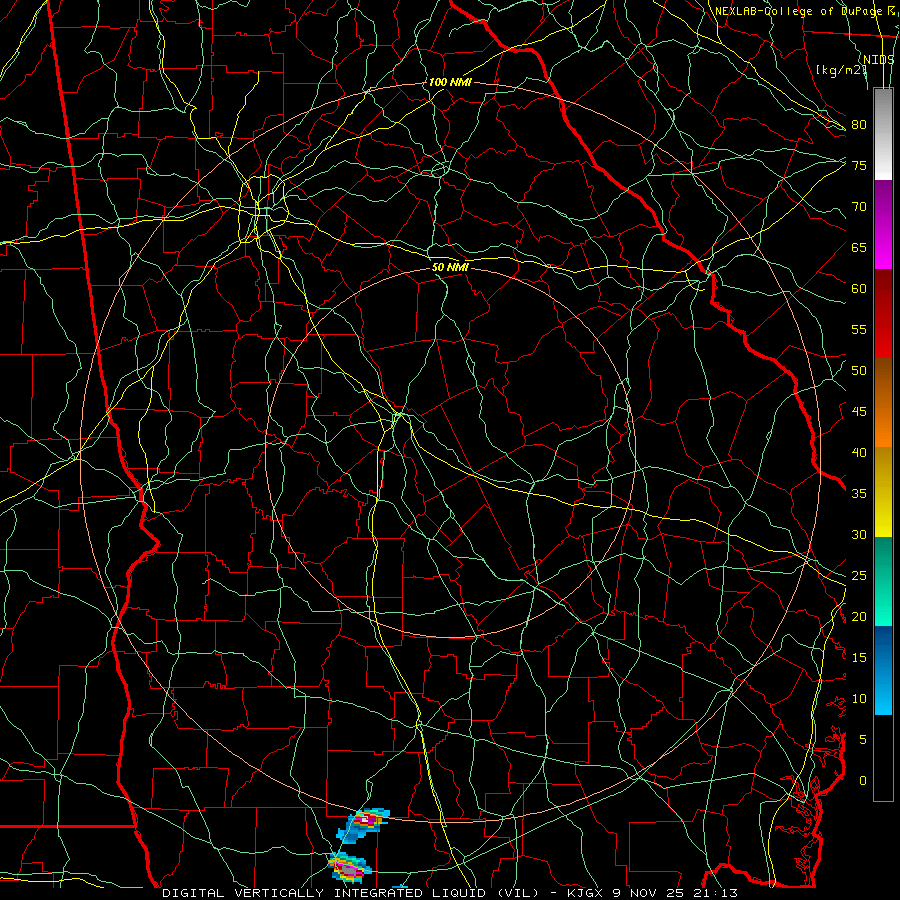The image size is (900, 900).
Task: Pick the red segment of the color bar
Action: click(883, 314)
